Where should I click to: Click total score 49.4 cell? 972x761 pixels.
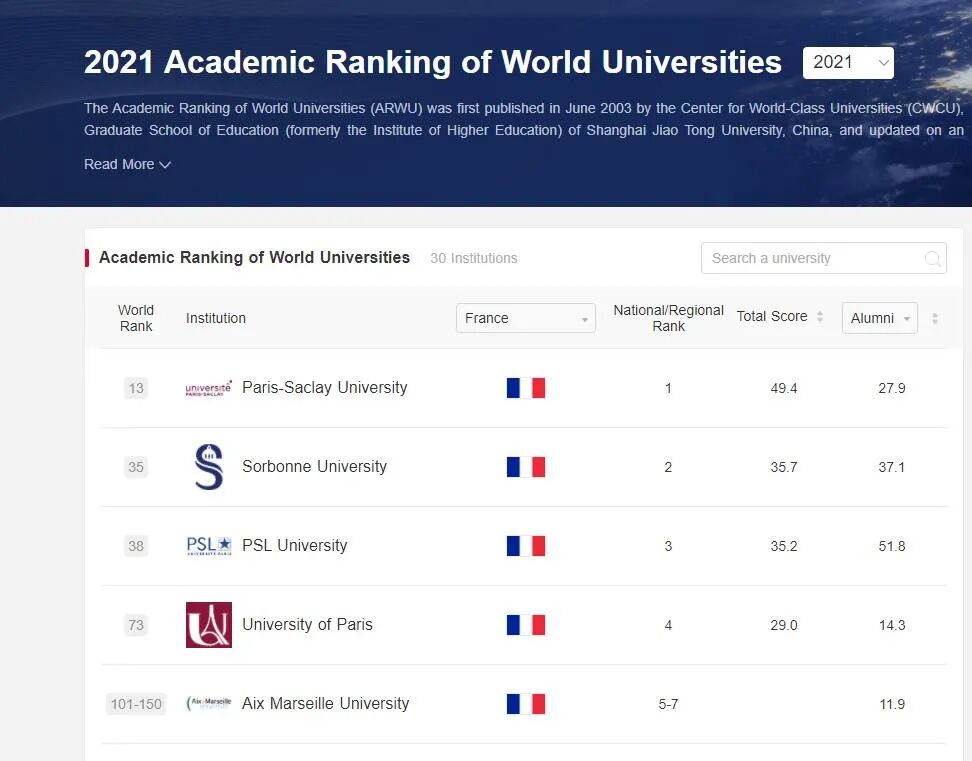(x=784, y=388)
